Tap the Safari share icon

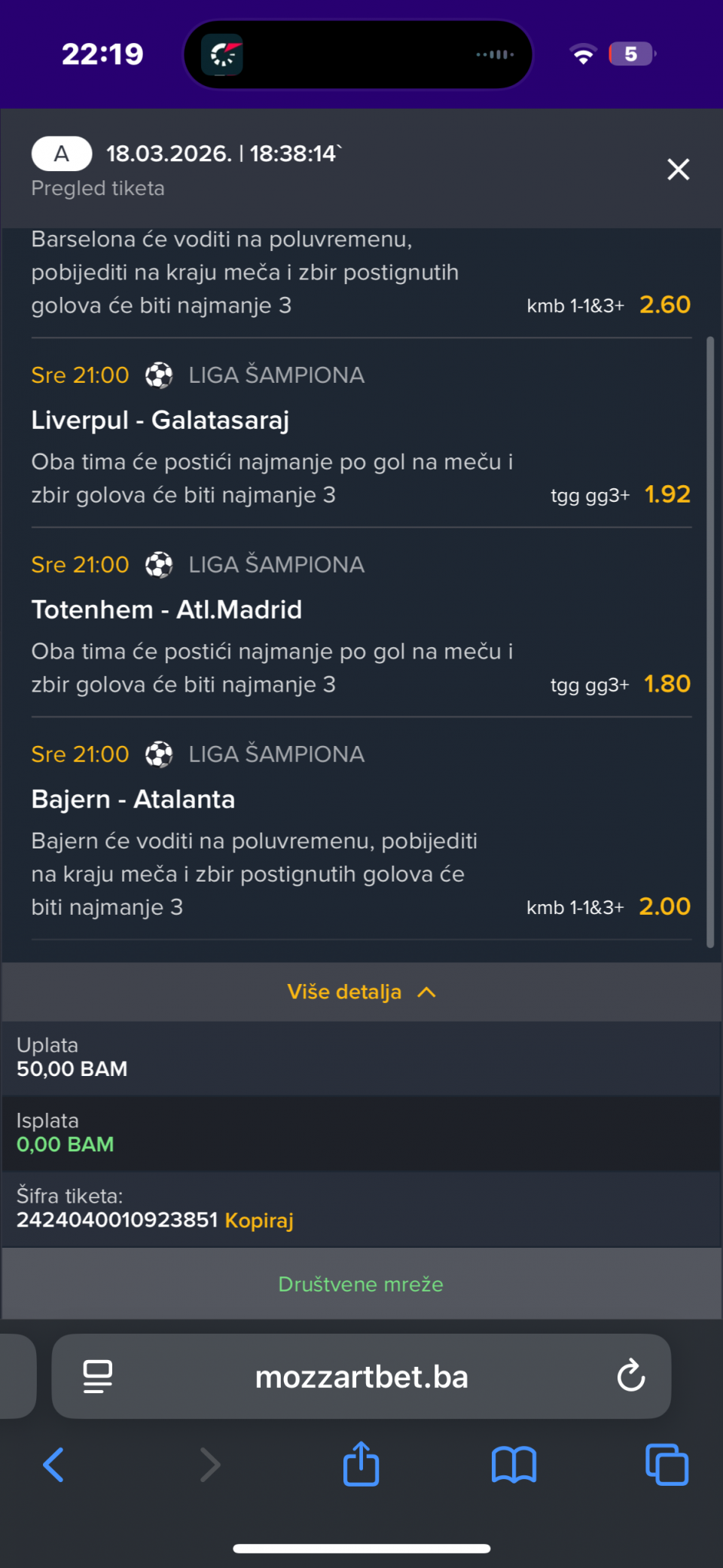361,1464
